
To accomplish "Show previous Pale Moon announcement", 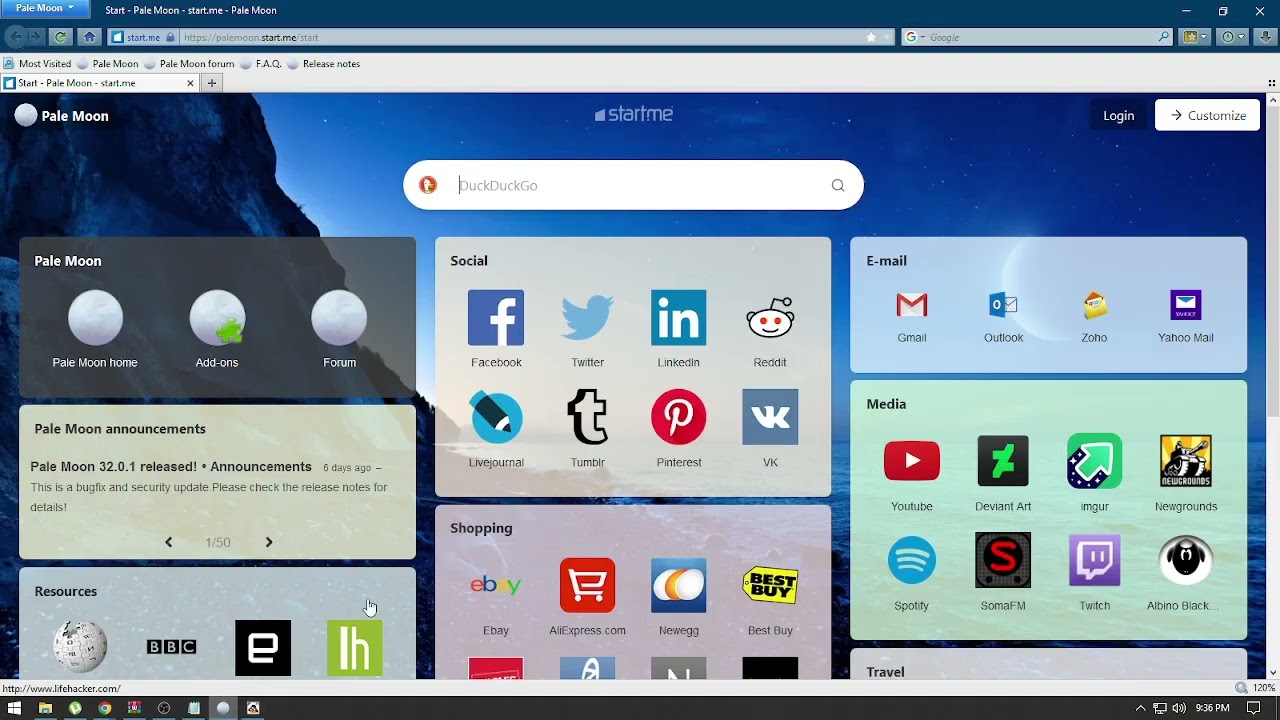I will pyautogui.click(x=168, y=542).
